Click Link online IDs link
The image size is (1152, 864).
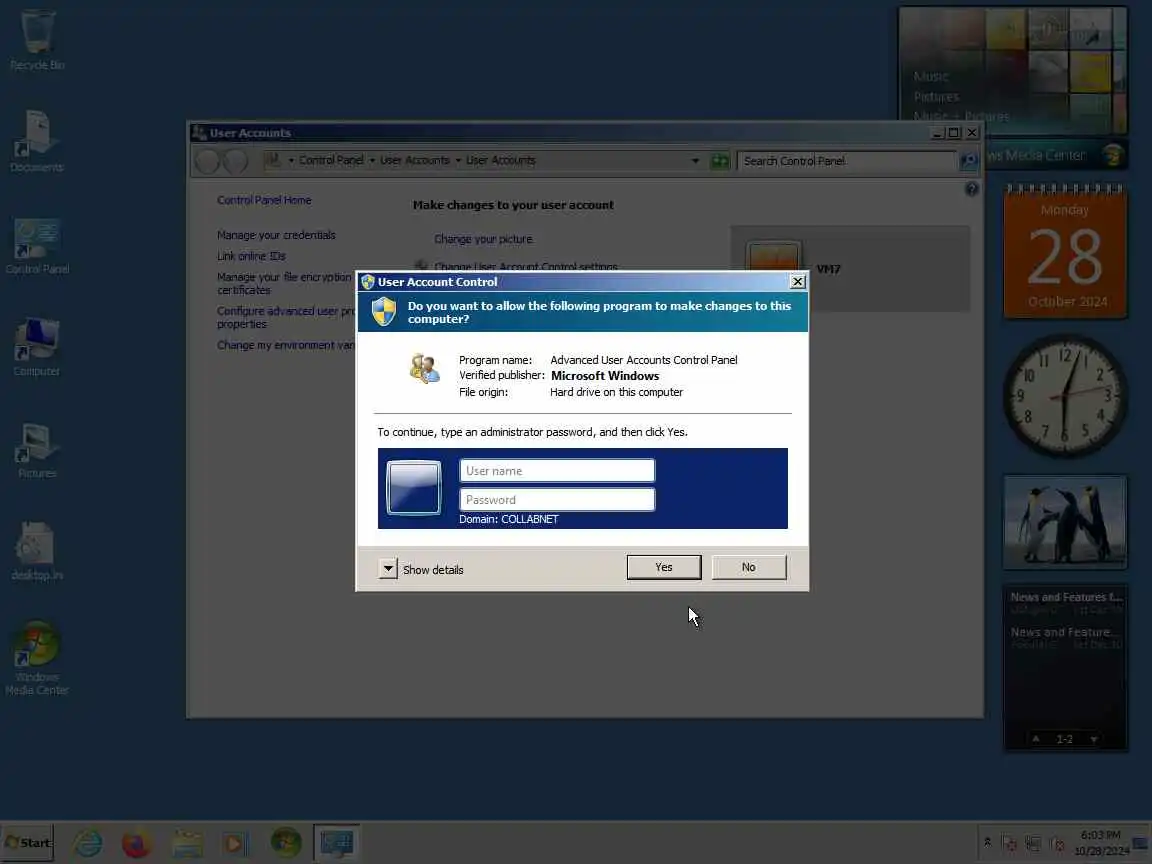[x=251, y=256]
